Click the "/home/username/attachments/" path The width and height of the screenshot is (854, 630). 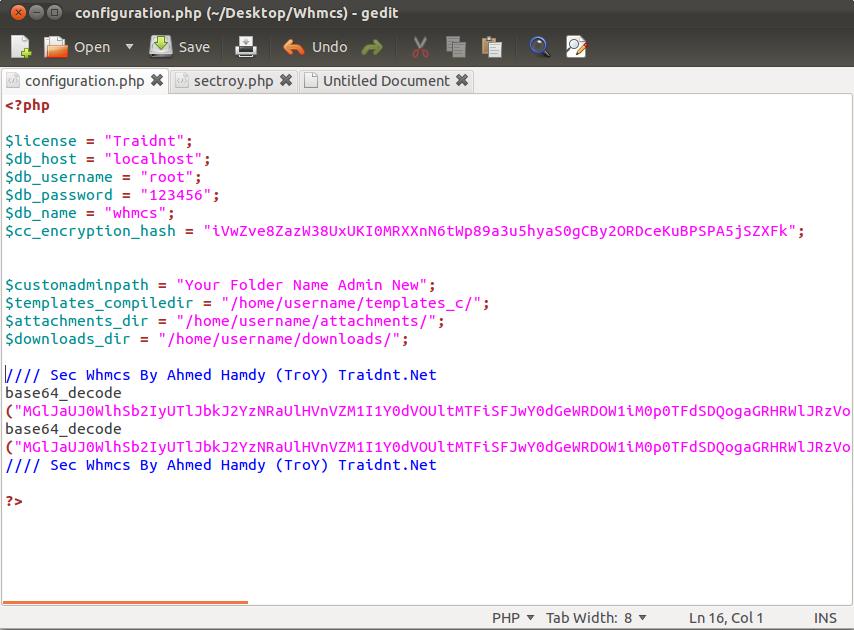coord(306,321)
